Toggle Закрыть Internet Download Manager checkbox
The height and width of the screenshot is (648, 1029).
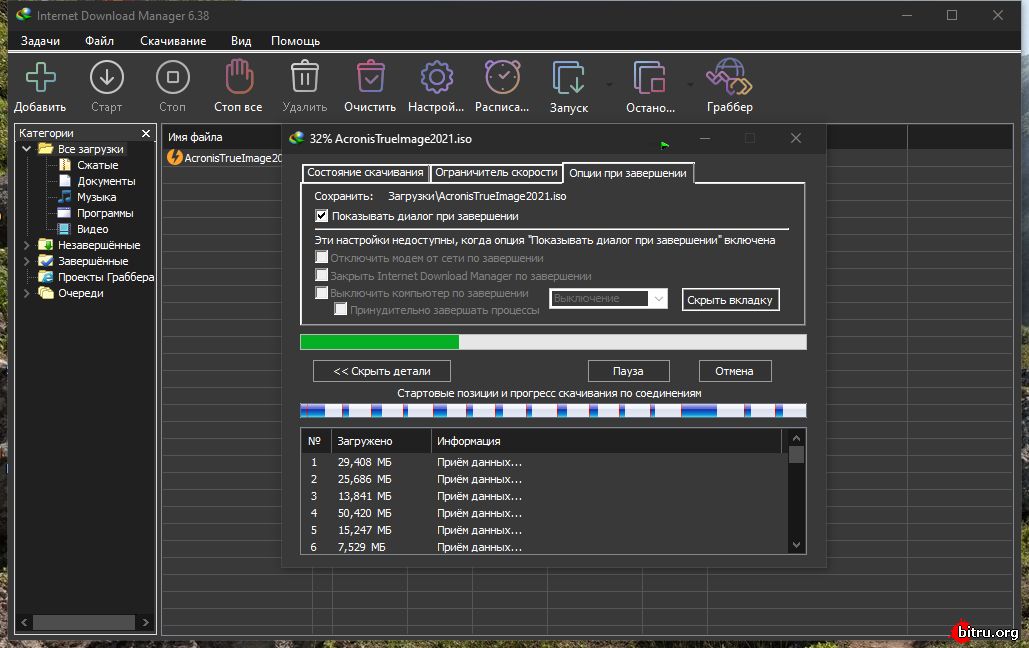pyautogui.click(x=322, y=274)
